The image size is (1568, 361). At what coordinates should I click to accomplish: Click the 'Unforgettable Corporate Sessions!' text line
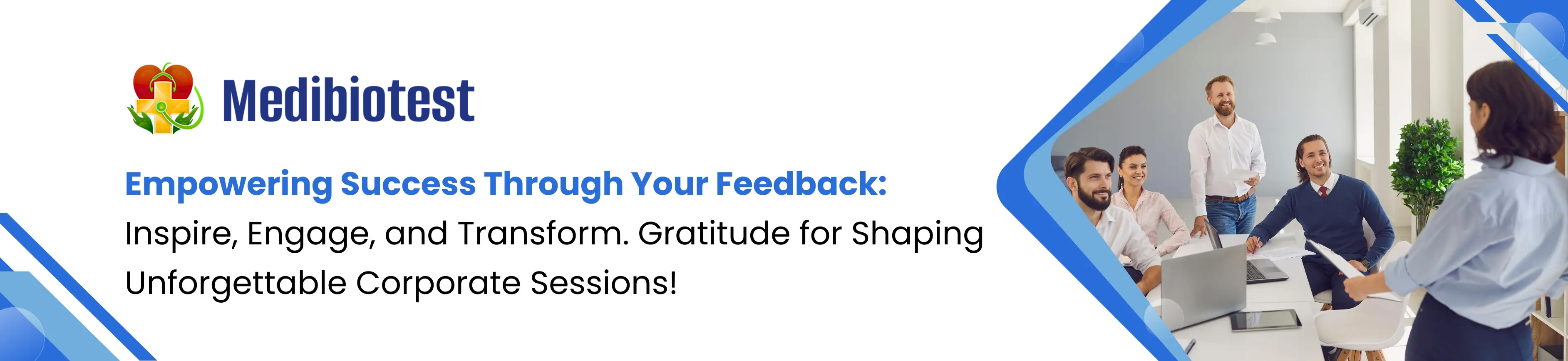coord(400,283)
